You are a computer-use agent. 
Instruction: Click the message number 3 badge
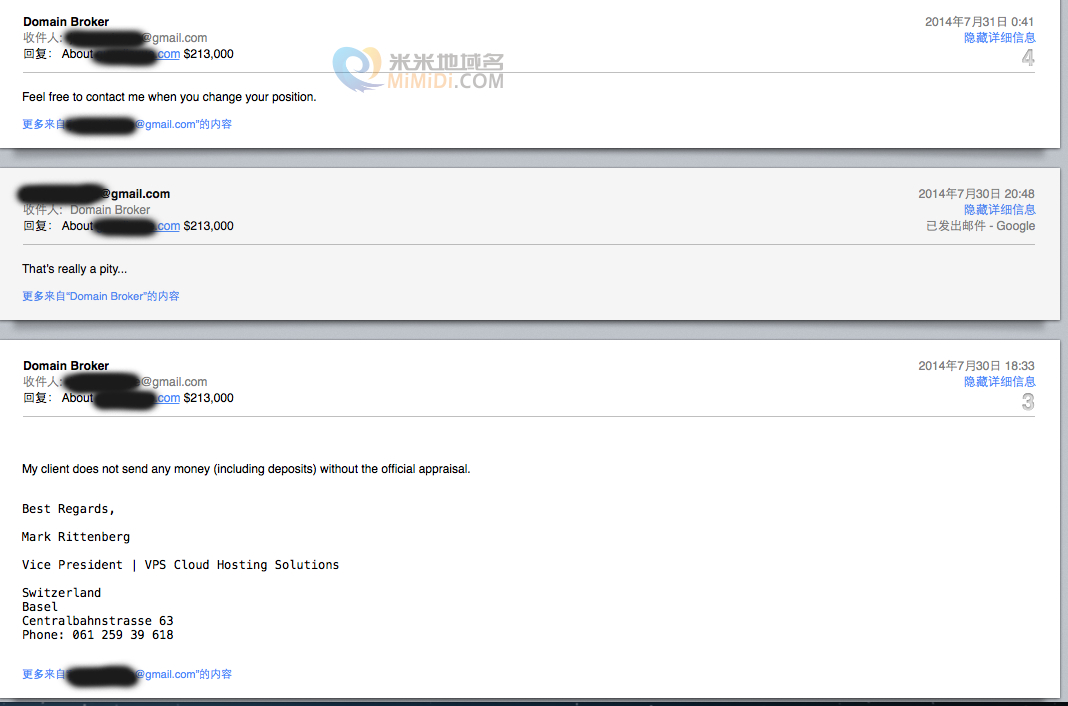coord(1027,402)
